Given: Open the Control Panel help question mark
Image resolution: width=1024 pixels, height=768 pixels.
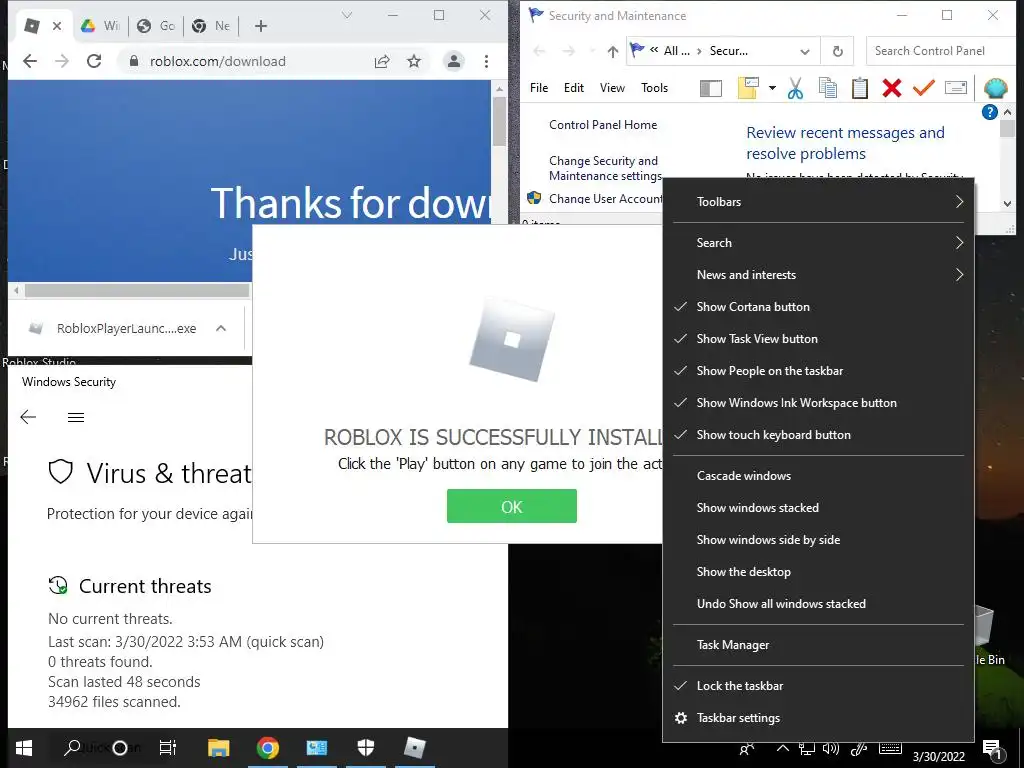Looking at the screenshot, I should tap(989, 112).
